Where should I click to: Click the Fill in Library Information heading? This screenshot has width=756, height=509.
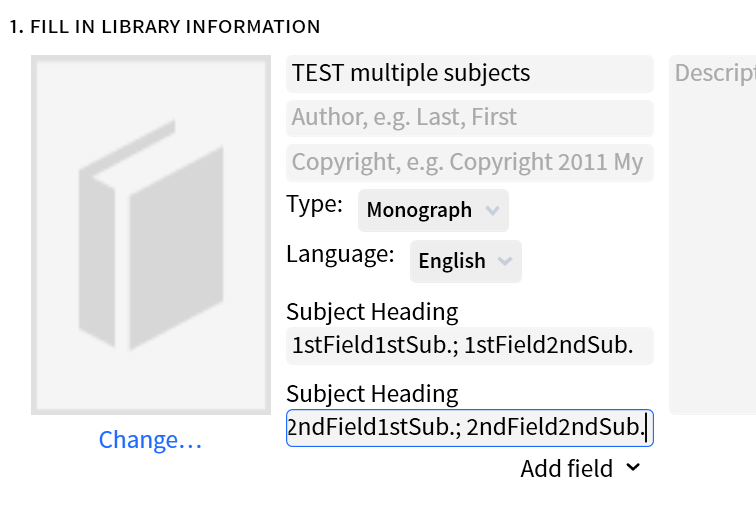tap(165, 27)
